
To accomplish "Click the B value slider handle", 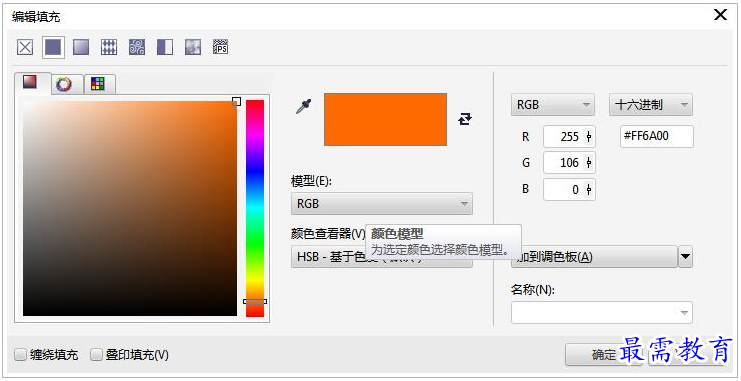I will click(589, 190).
